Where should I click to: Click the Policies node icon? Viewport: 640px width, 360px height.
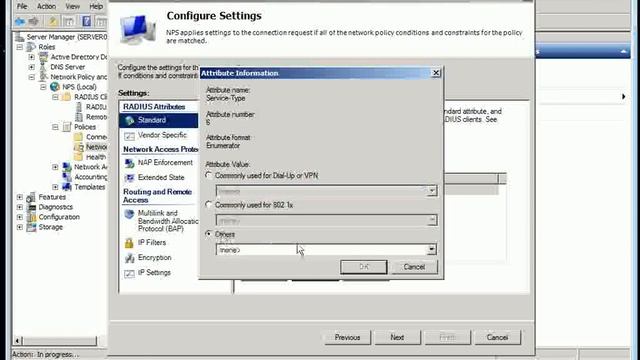coord(67,127)
